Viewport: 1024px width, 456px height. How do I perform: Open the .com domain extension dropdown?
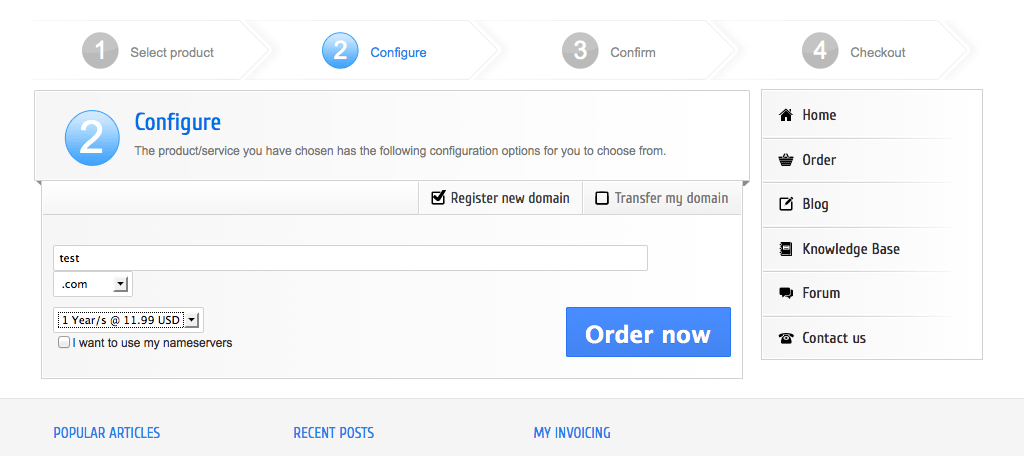93,284
